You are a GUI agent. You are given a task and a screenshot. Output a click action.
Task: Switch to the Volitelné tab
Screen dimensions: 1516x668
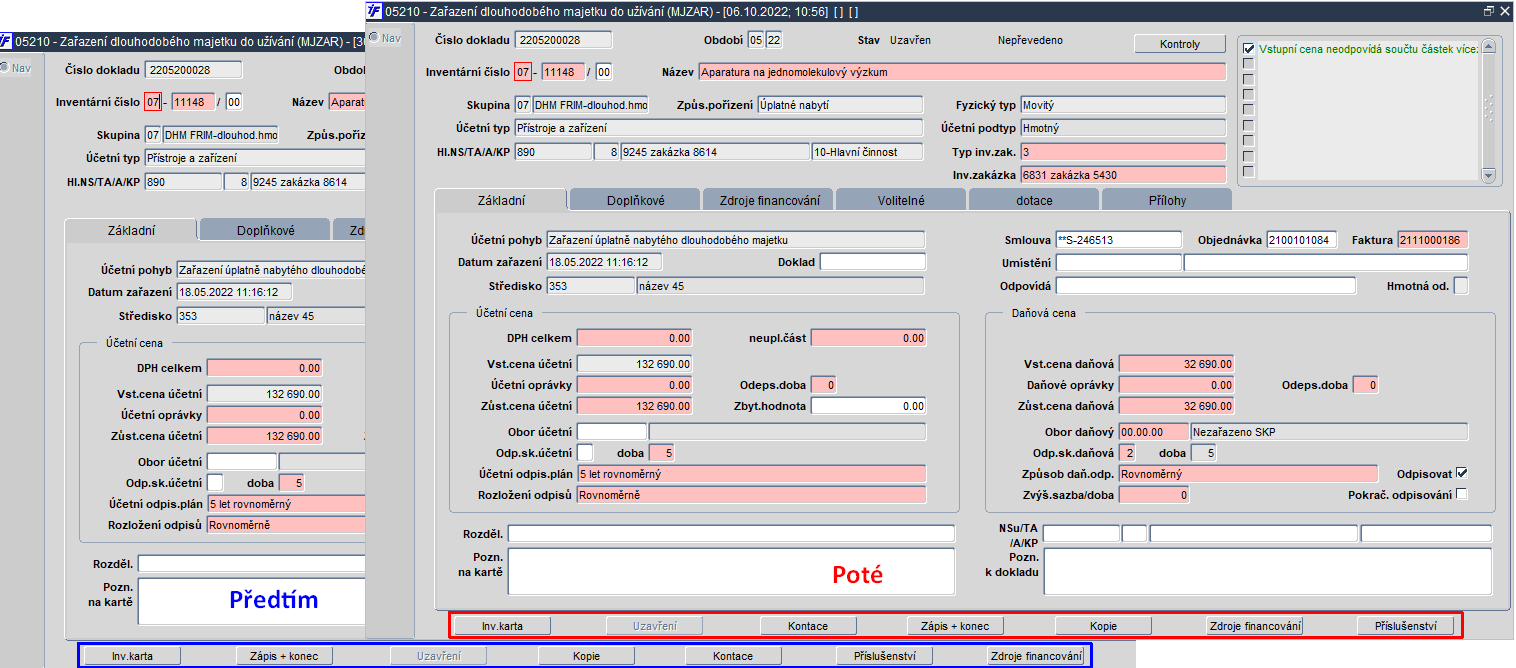[902, 200]
